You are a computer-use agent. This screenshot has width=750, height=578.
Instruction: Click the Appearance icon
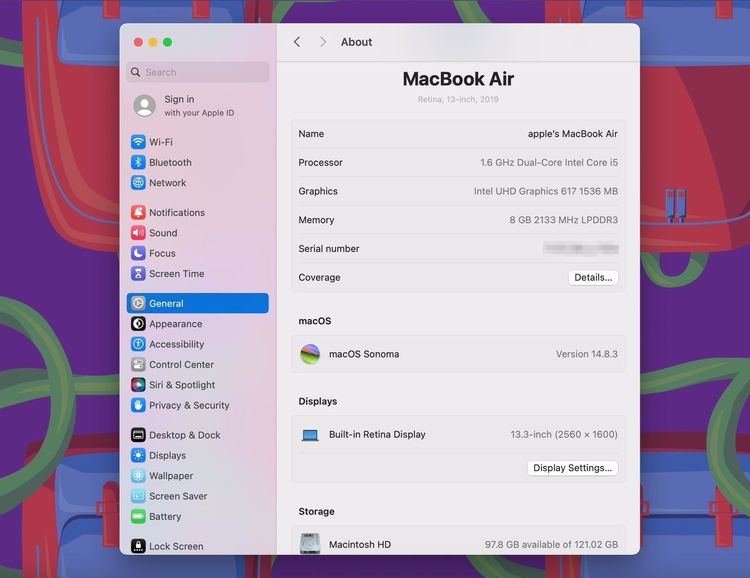tap(138, 323)
